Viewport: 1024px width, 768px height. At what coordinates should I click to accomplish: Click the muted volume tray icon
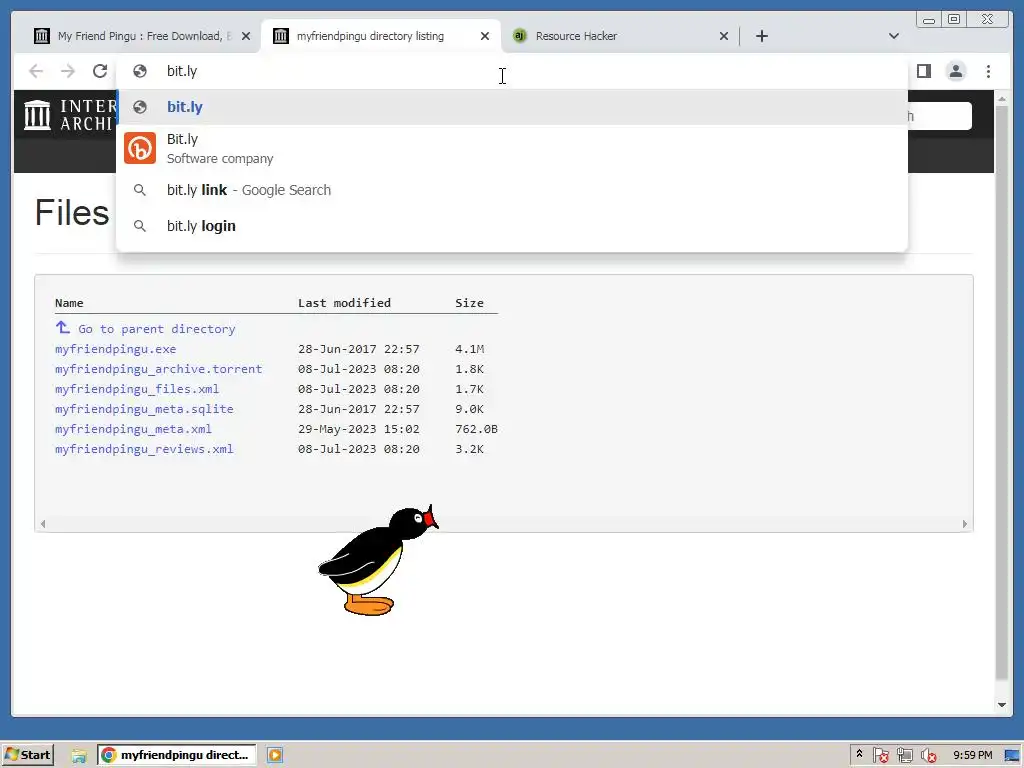[x=928, y=756]
